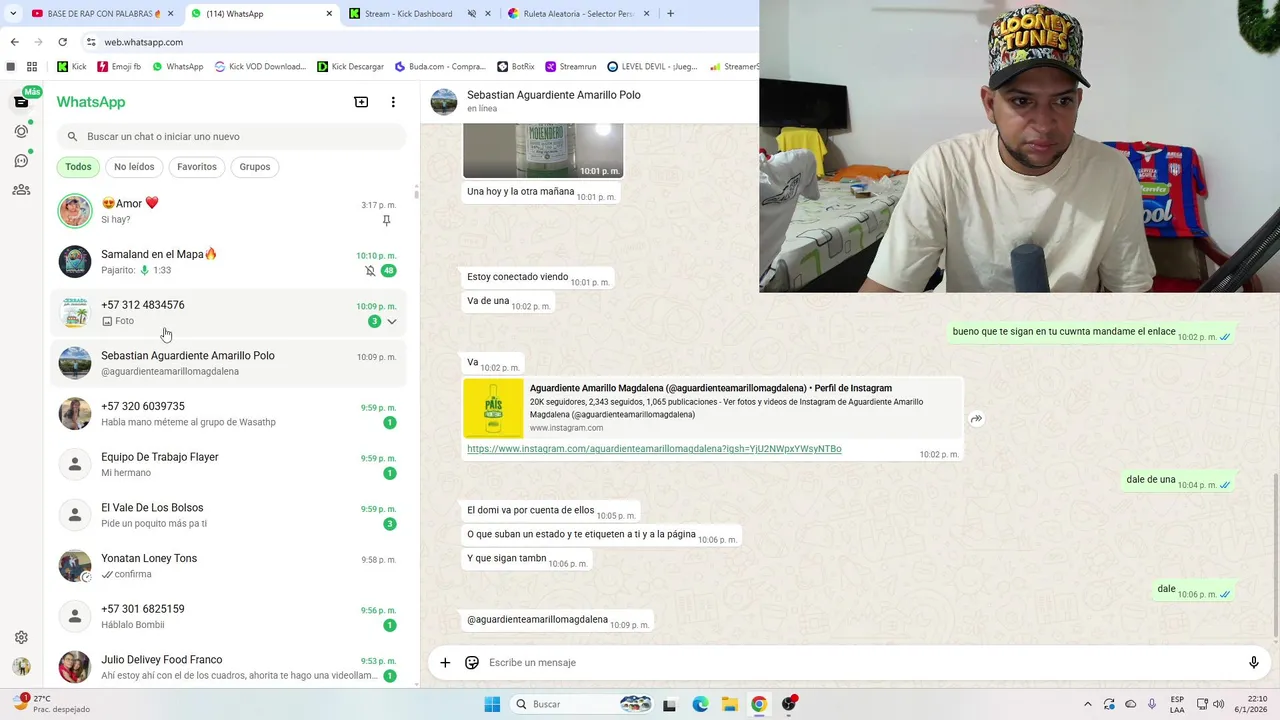Viewport: 1280px width, 720px height.
Task: Open site information icon in address bar
Action: pyautogui.click(x=91, y=42)
